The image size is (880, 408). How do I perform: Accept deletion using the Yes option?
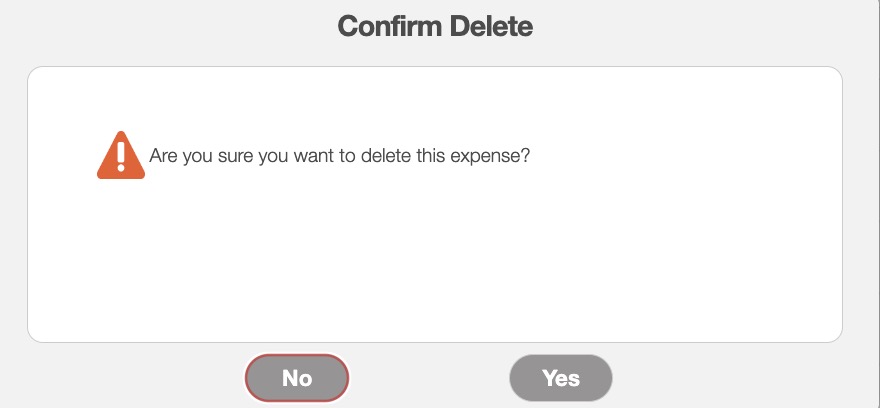561,378
